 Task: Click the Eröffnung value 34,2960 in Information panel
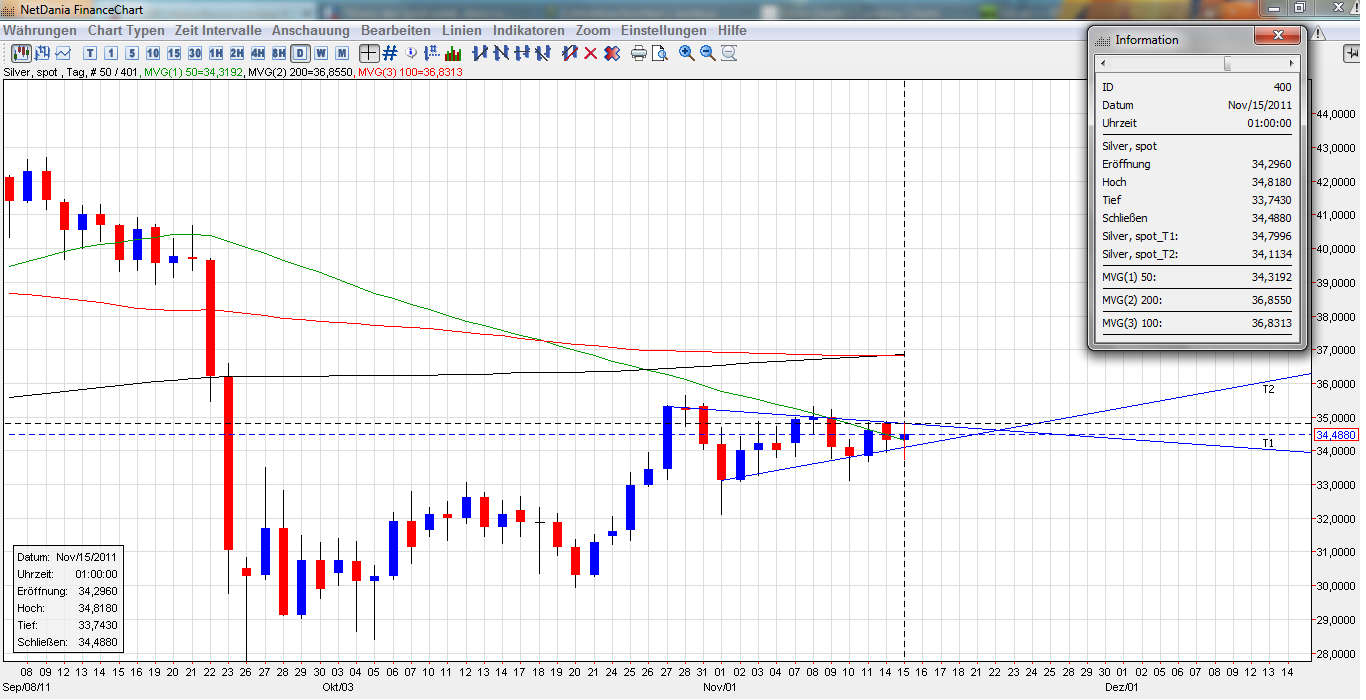tap(1271, 164)
